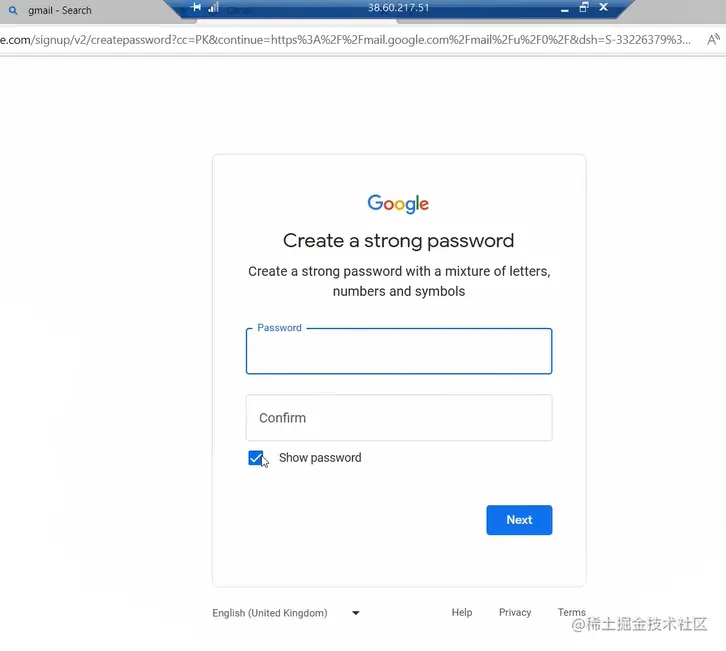Close the remote desktop connection bar

603,7
